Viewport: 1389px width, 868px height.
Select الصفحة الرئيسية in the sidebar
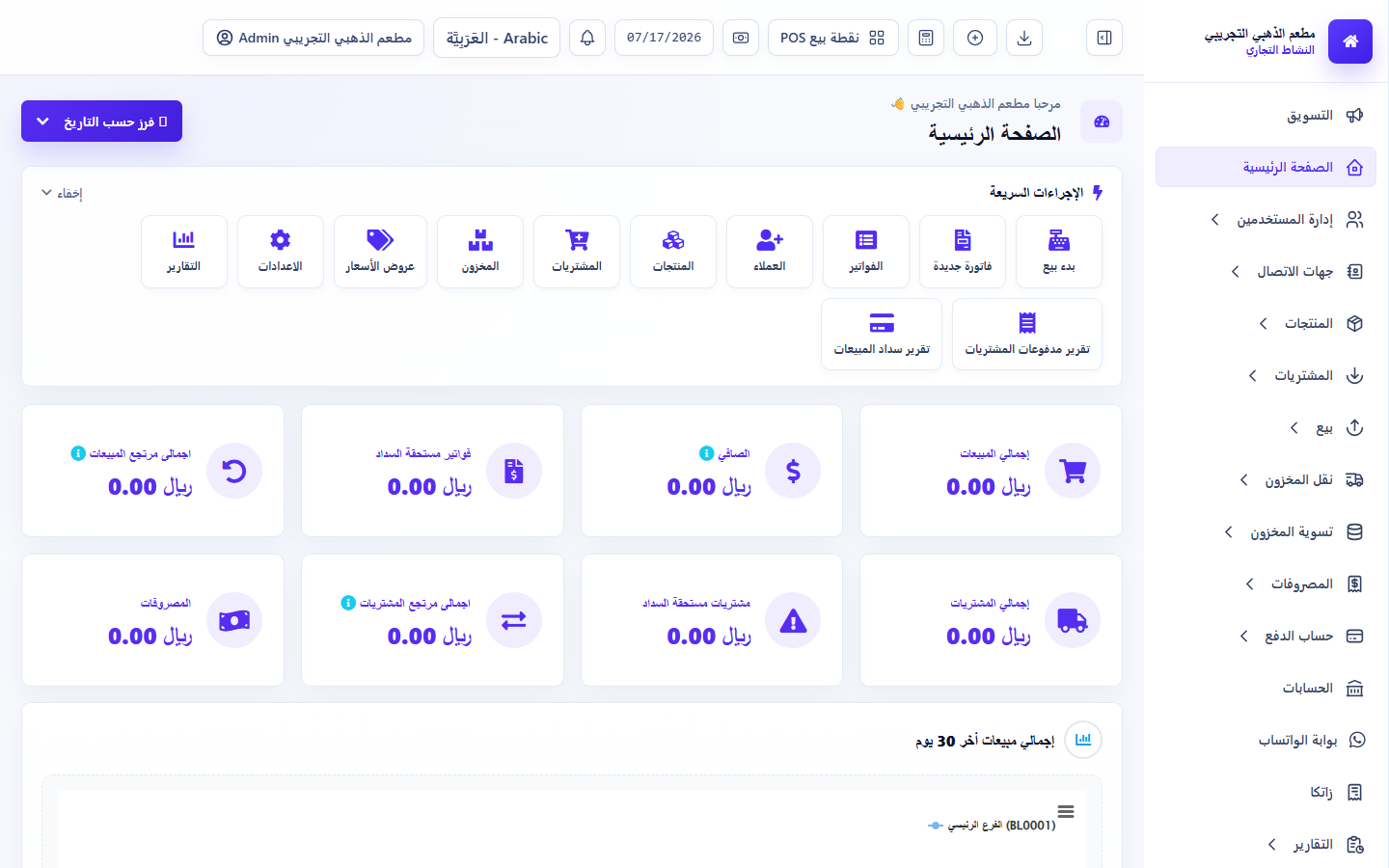click(x=1266, y=167)
